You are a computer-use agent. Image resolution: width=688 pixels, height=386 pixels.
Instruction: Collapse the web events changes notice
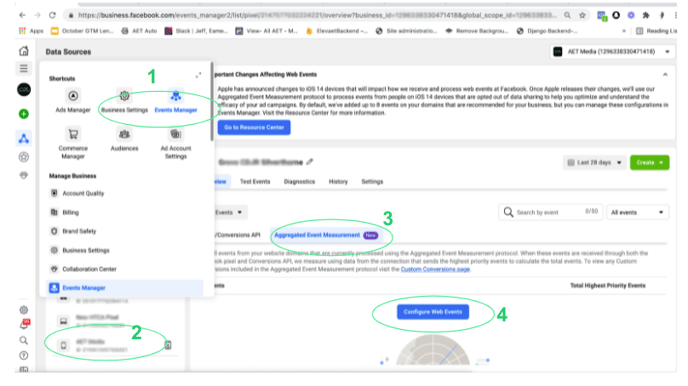pyautogui.click(x=665, y=75)
